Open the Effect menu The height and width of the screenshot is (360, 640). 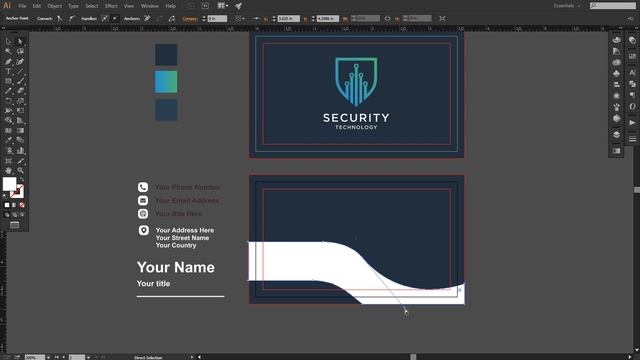pos(111,6)
